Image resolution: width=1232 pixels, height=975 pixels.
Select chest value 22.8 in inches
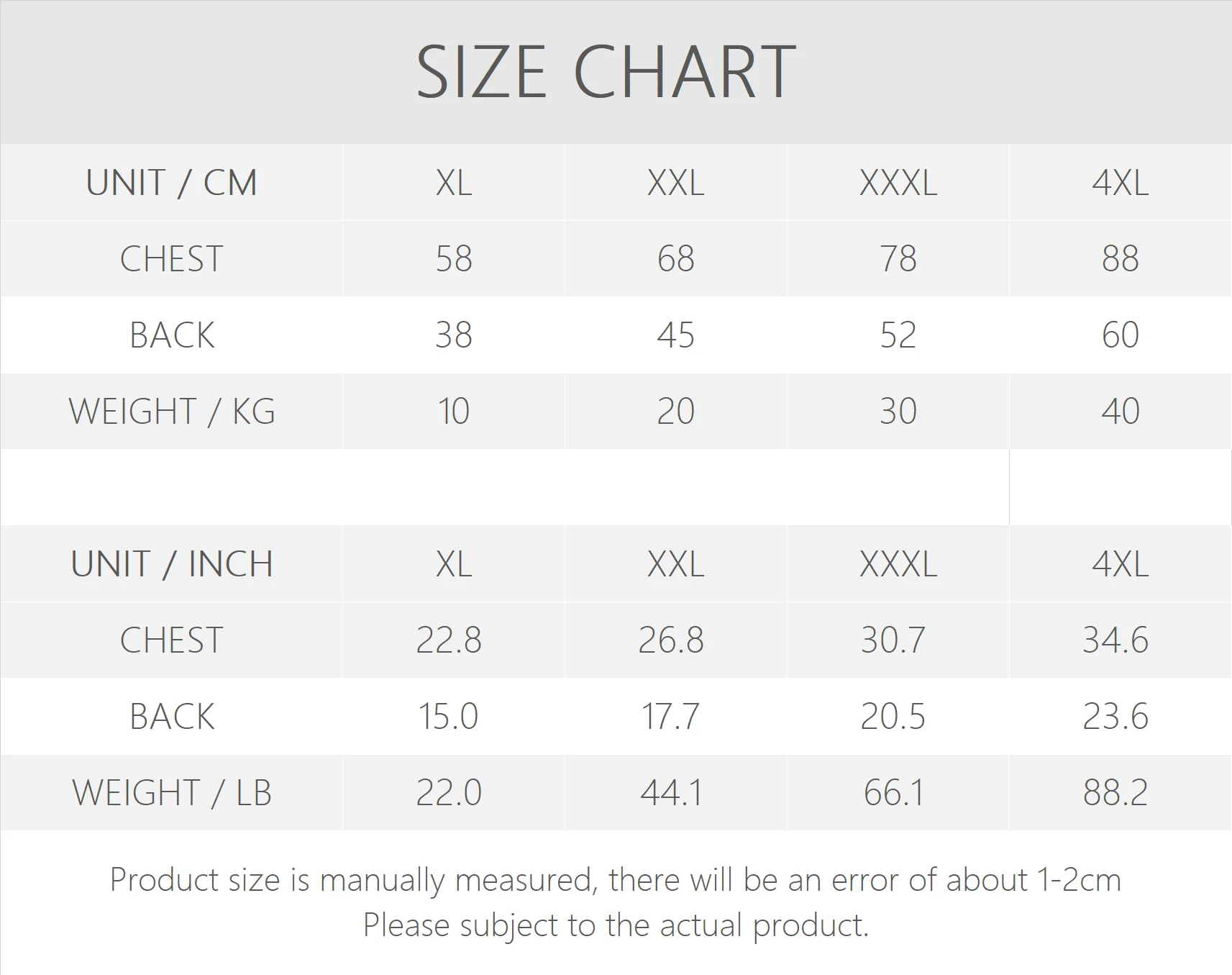click(x=449, y=640)
